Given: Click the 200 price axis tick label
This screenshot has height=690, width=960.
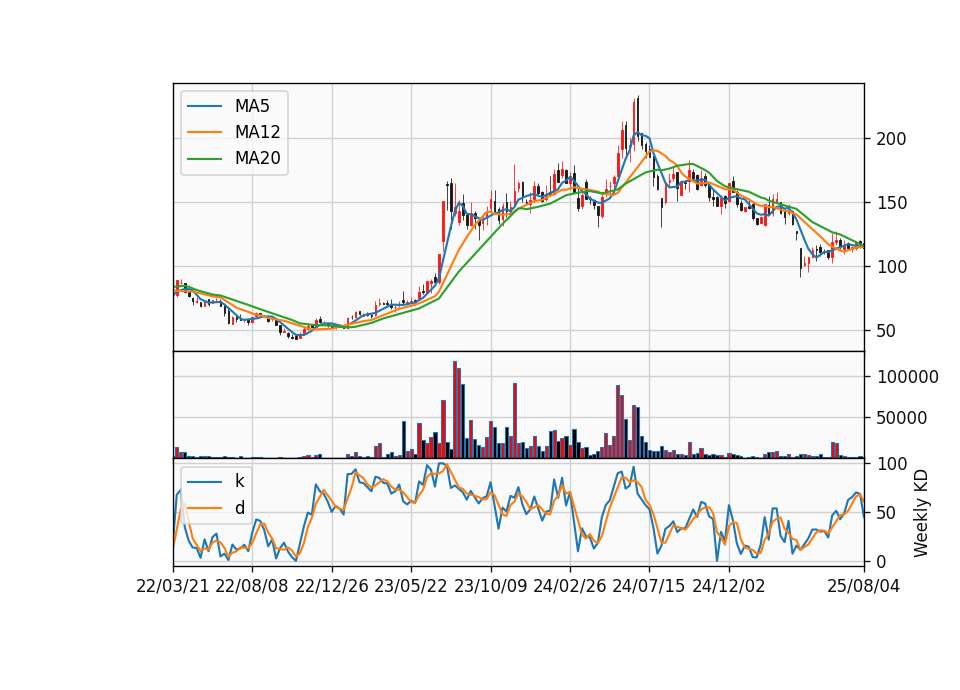Looking at the screenshot, I should pyautogui.click(x=891, y=139).
